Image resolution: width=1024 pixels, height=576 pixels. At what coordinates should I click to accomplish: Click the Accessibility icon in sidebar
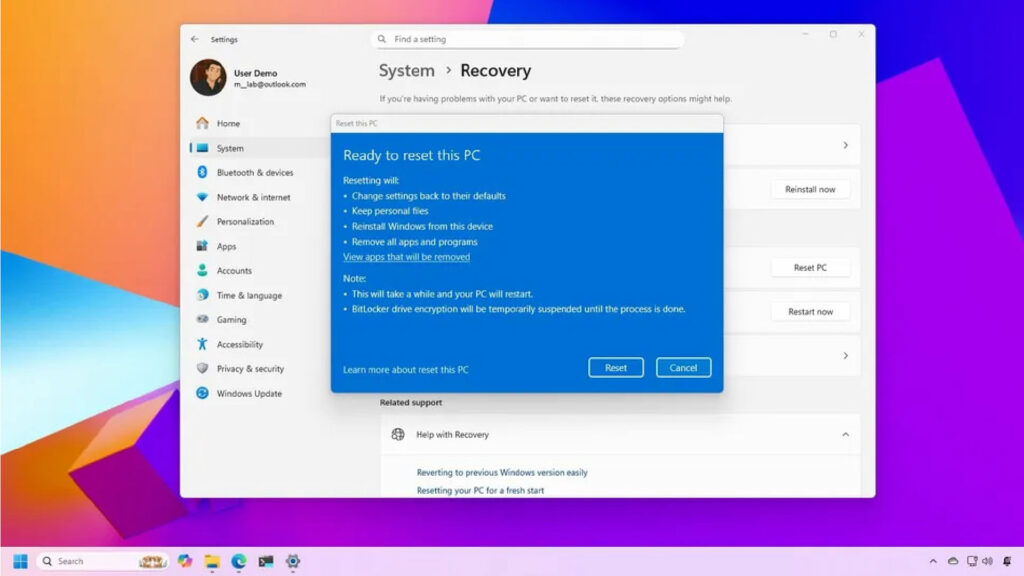point(202,344)
